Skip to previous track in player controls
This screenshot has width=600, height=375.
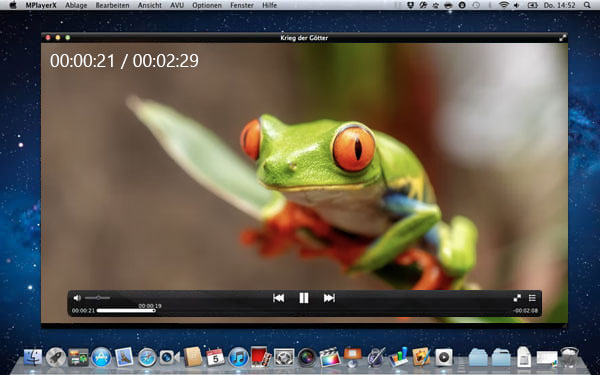point(279,298)
